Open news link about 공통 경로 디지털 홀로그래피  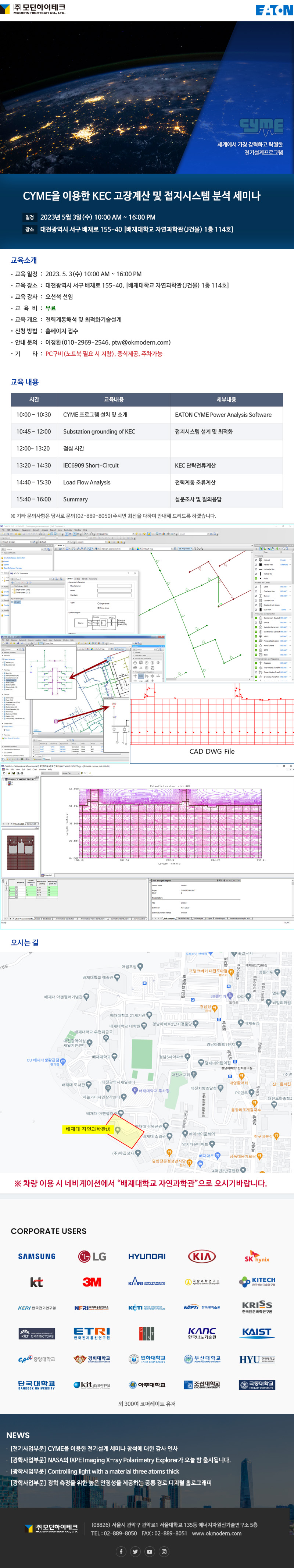[111, 1483]
